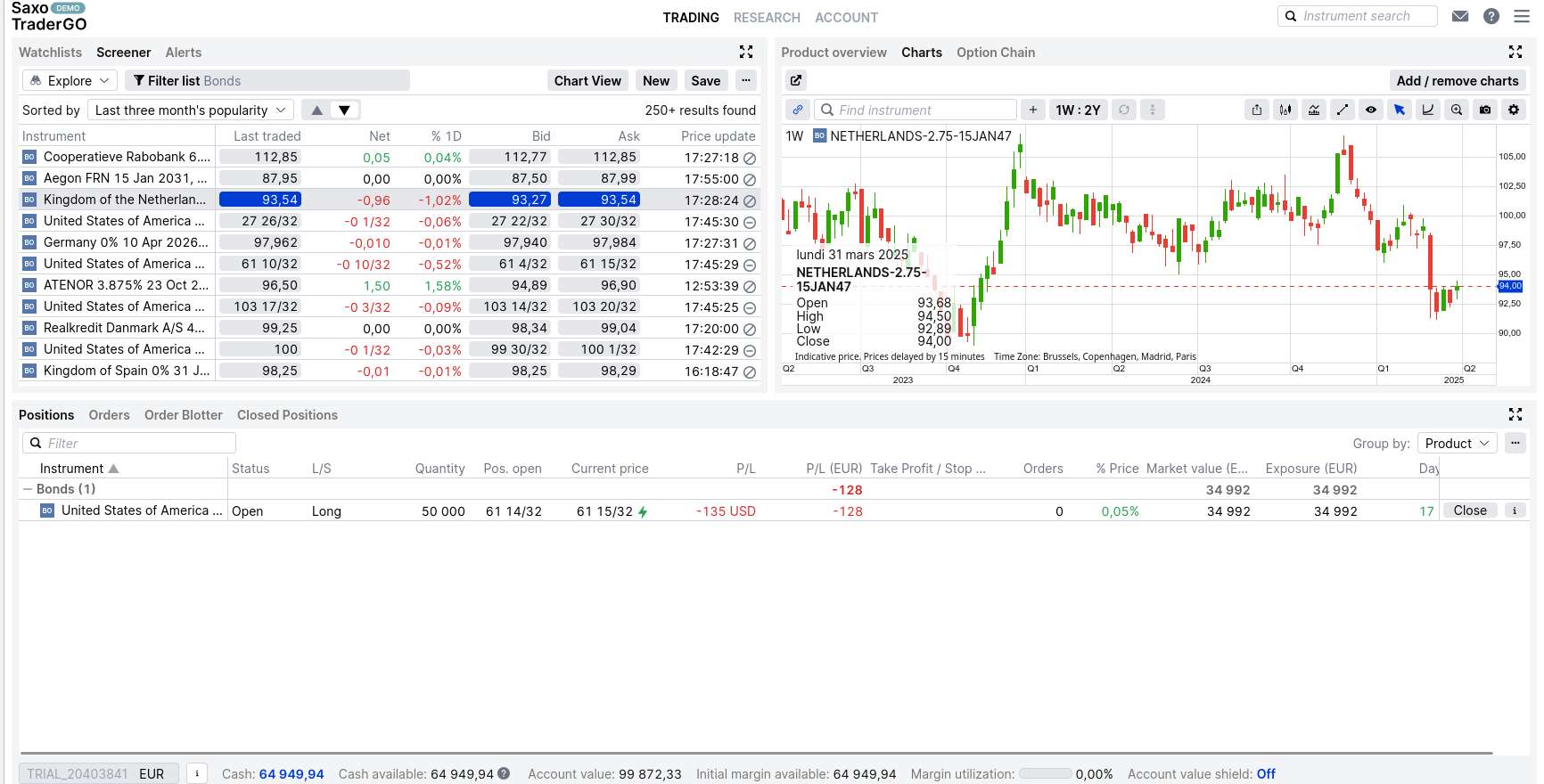This screenshot has height=784, width=1544.
Task: Open the Order Blotter tab
Action: coord(184,414)
